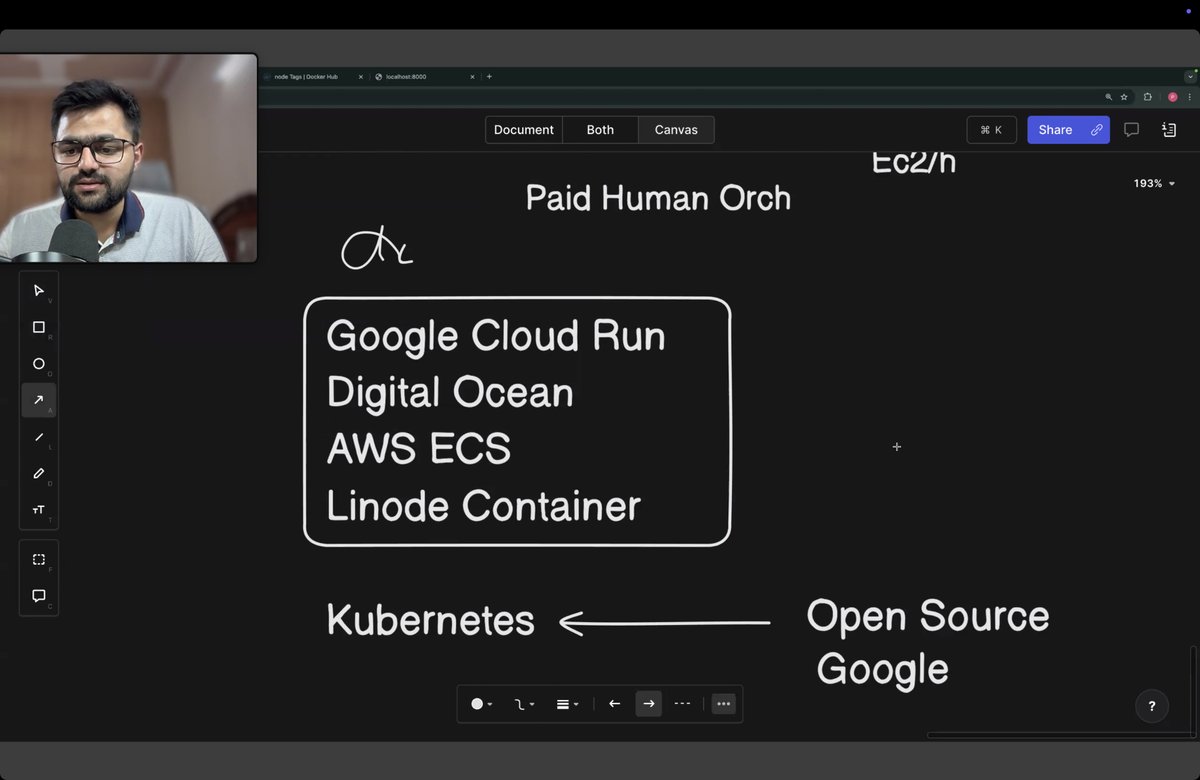1200x780 pixels.
Task: Open Chrome three-dot menu
Action: pos(1189,97)
